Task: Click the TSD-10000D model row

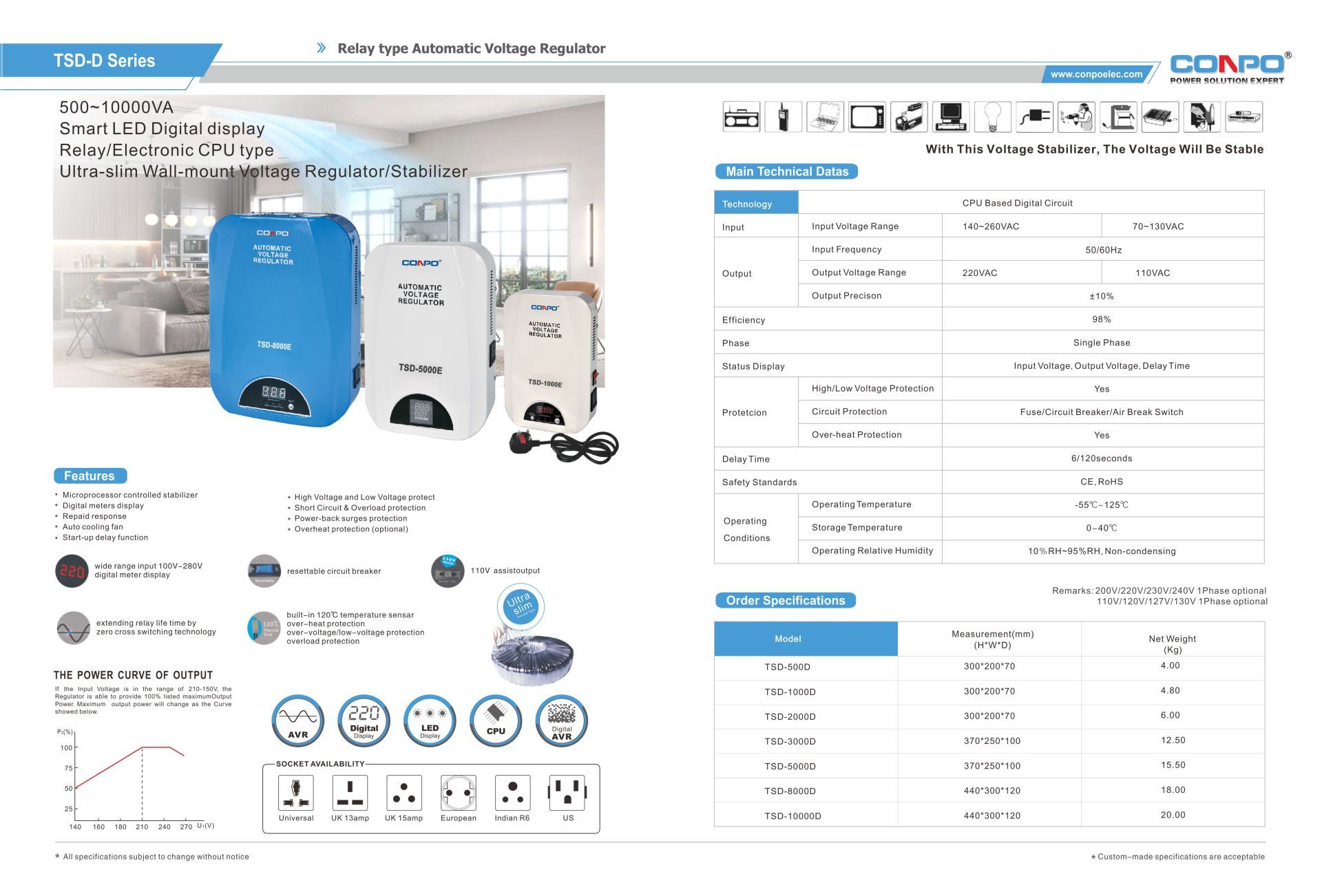Action: (989, 815)
